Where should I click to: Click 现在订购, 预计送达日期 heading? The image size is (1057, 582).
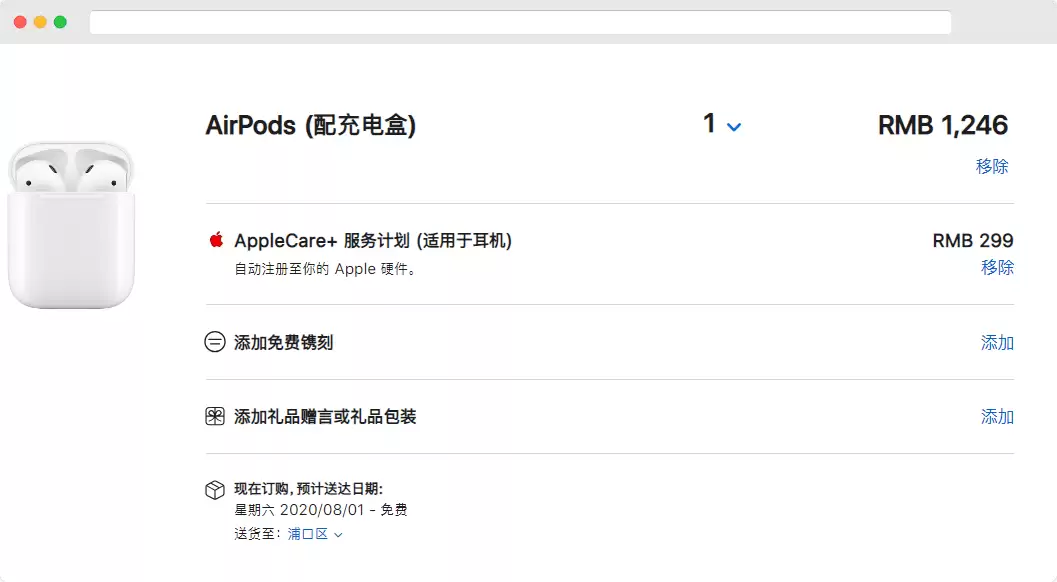tap(308, 489)
